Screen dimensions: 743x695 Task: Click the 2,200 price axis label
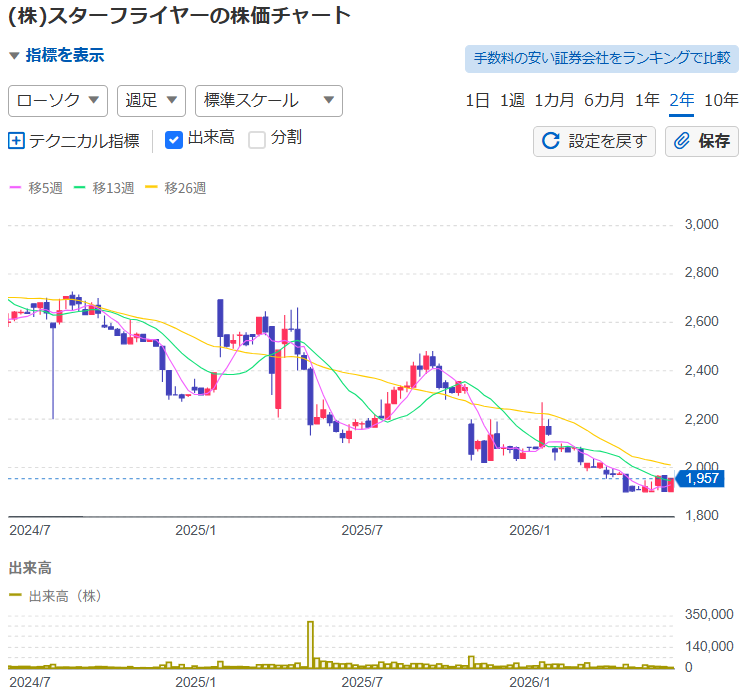(701, 419)
